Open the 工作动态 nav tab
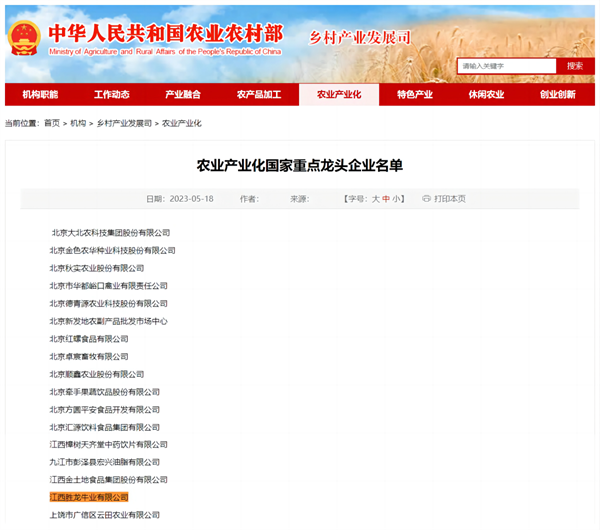600x530 pixels. 112,95
